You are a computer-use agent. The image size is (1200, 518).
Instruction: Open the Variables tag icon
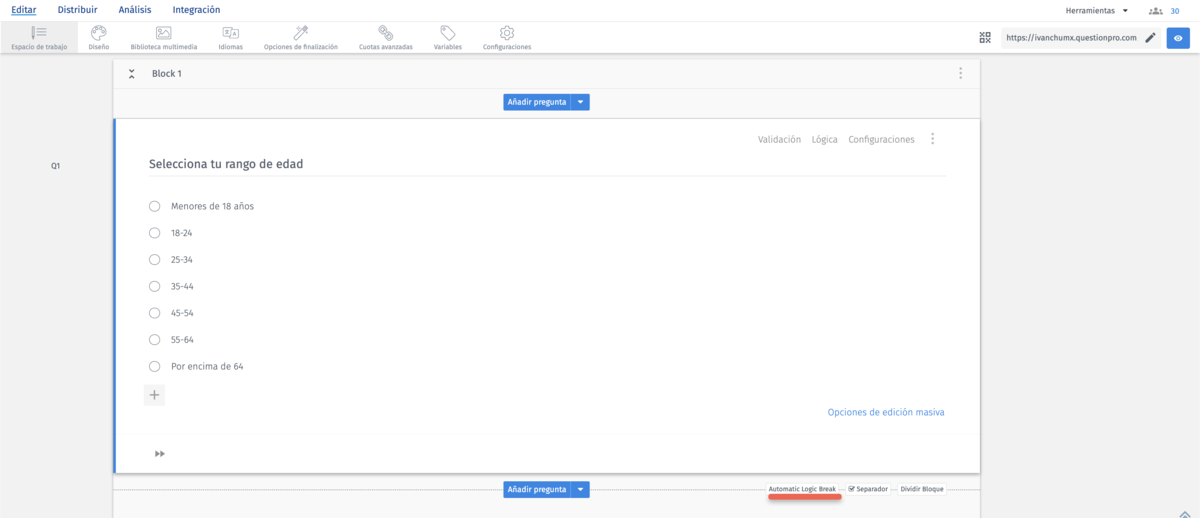448,33
